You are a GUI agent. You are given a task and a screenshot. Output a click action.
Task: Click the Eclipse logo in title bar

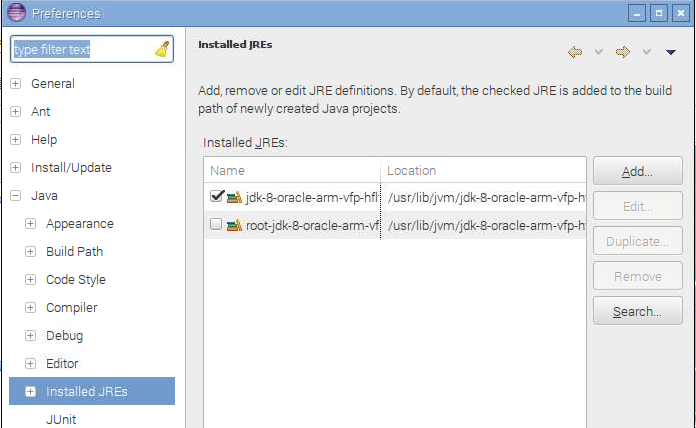click(16, 12)
